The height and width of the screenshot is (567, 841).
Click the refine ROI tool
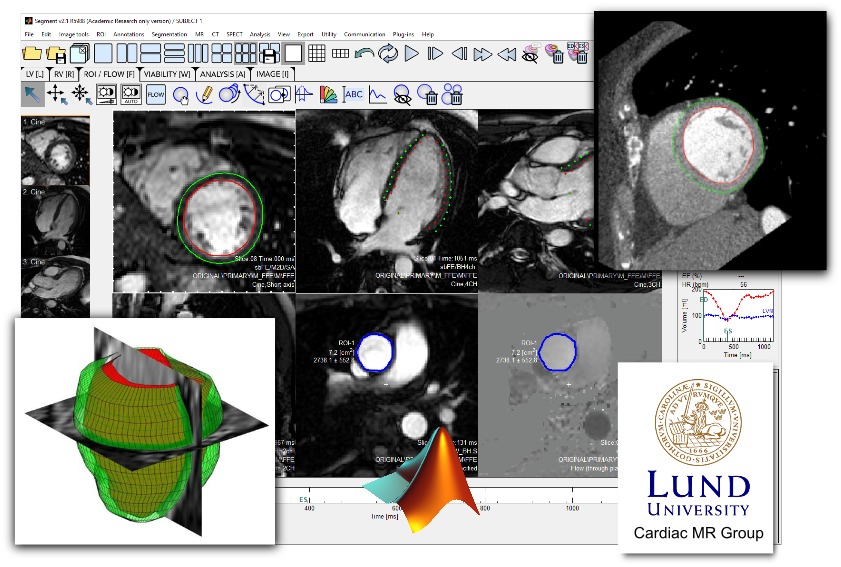(229, 94)
